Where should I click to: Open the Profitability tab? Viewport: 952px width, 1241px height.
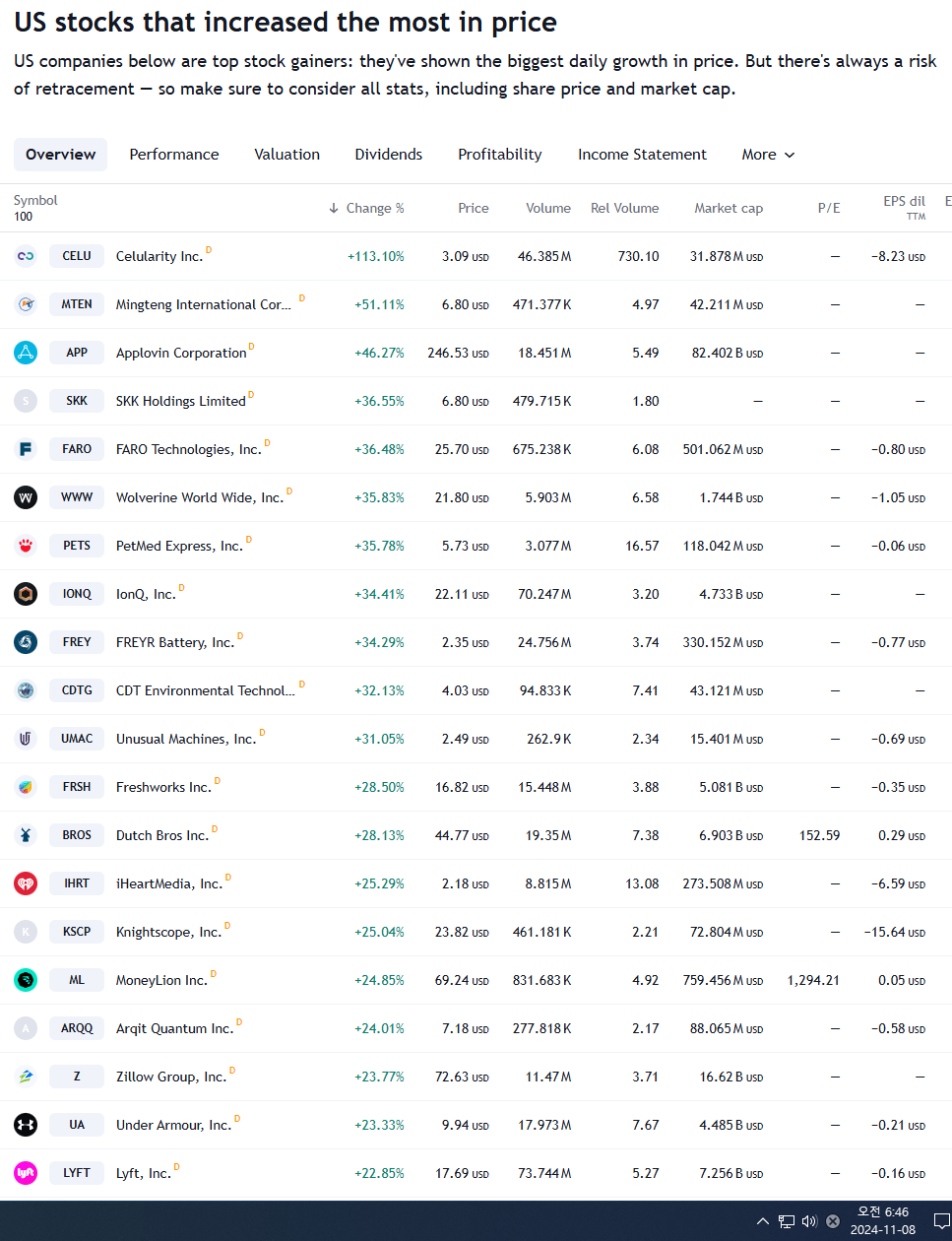[x=500, y=155]
